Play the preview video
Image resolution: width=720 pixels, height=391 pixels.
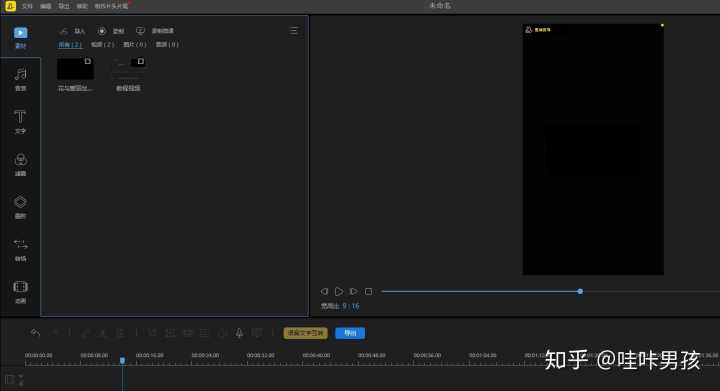[x=339, y=291]
